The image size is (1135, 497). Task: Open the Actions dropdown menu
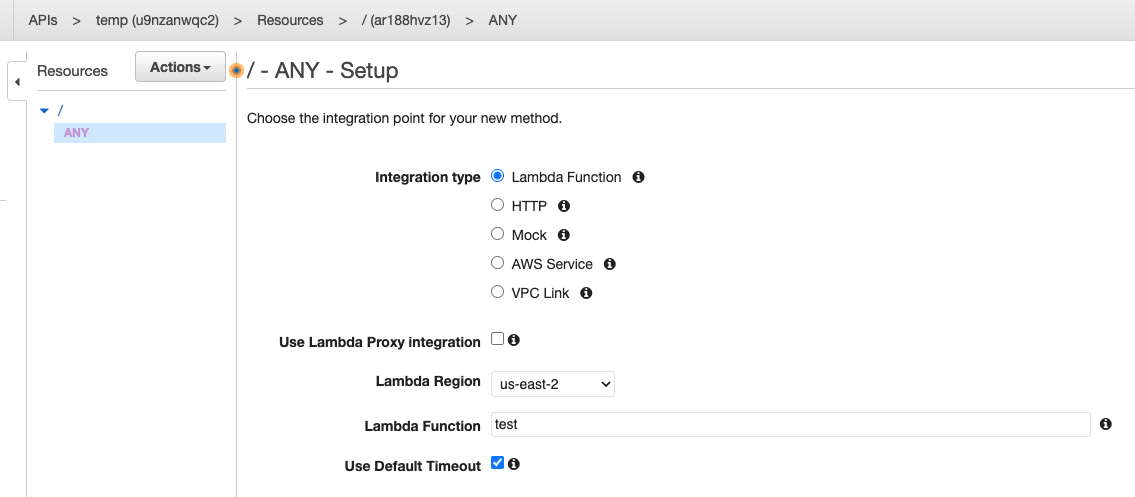(x=180, y=68)
